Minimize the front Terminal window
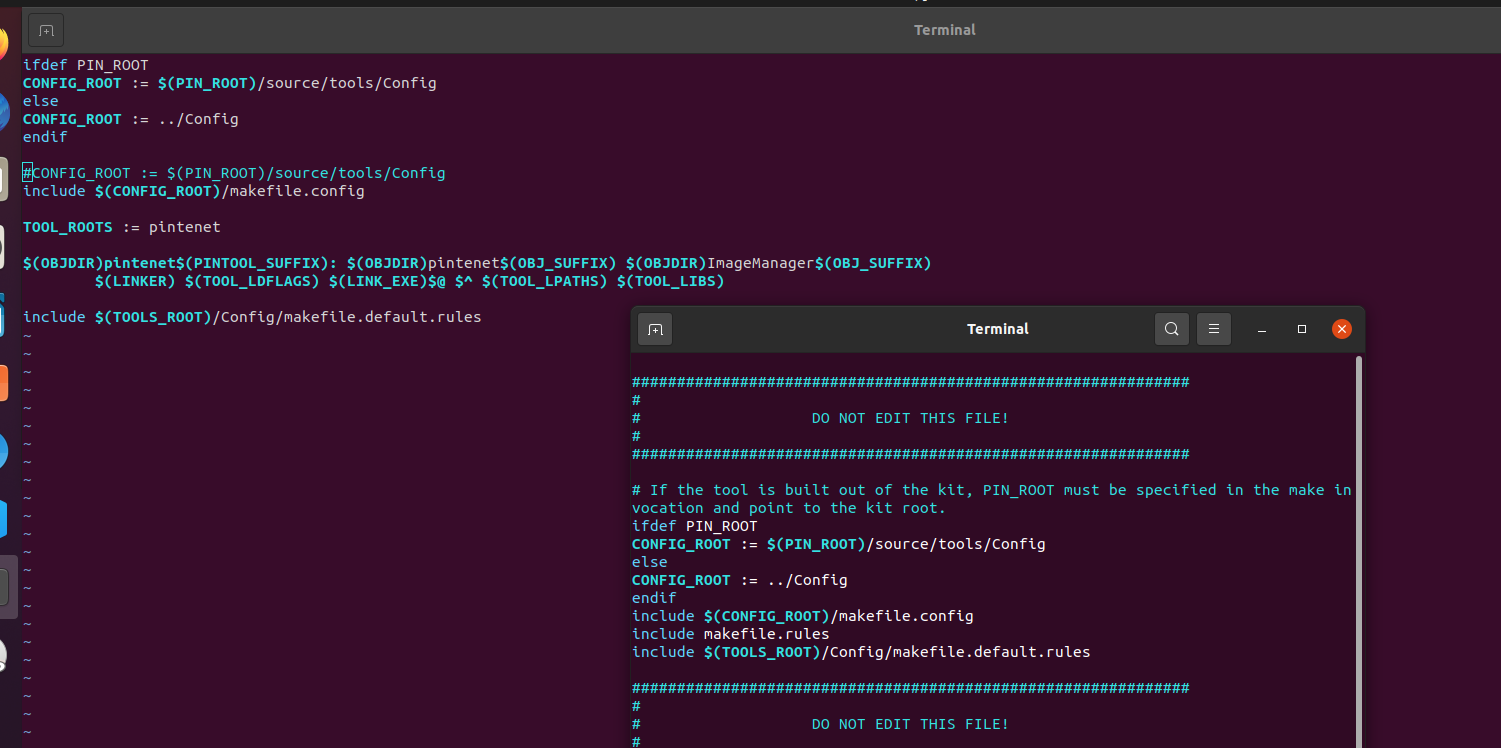The width and height of the screenshot is (1501, 748). click(x=1262, y=329)
